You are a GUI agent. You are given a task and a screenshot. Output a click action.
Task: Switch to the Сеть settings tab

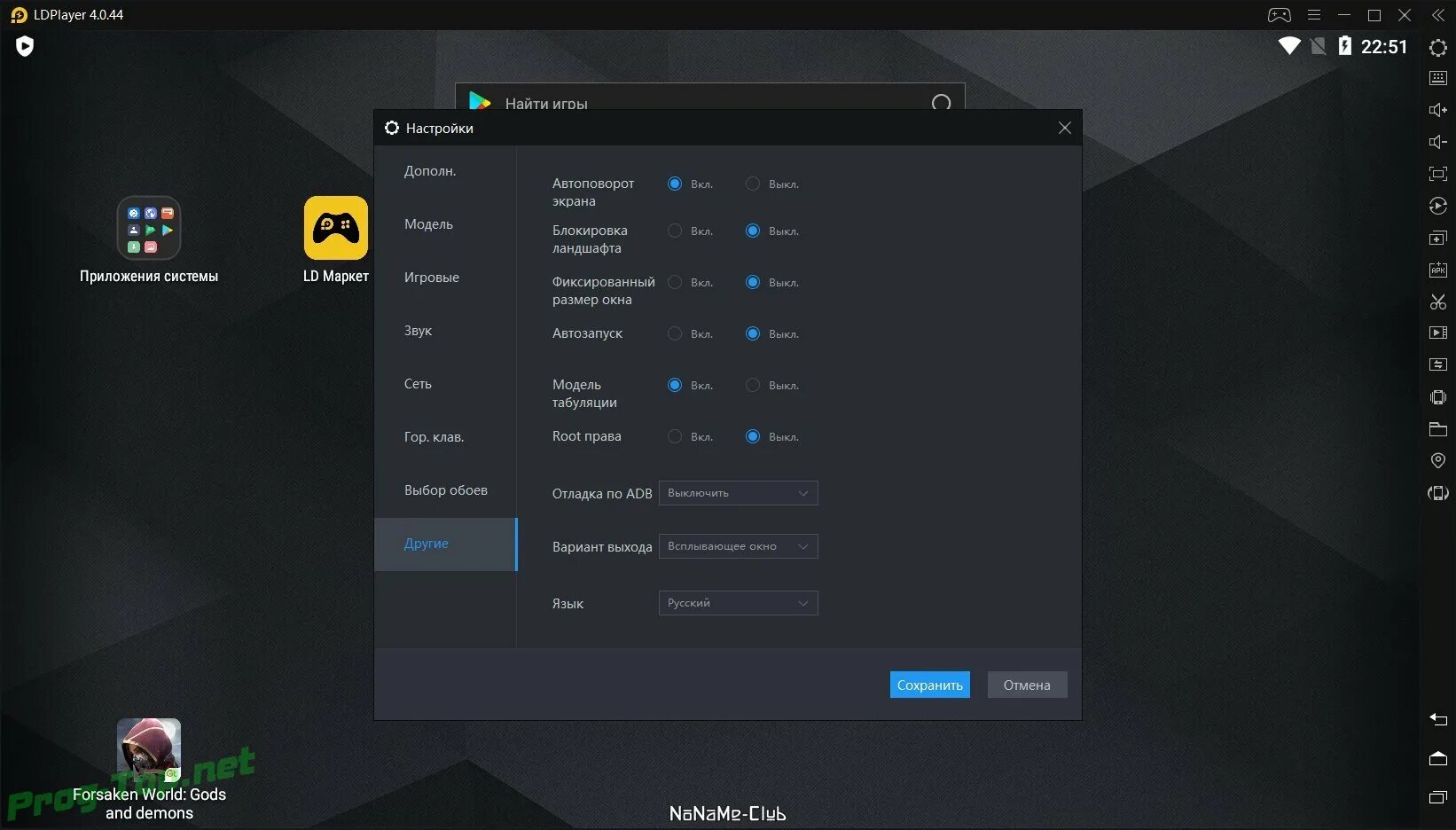[445, 384]
